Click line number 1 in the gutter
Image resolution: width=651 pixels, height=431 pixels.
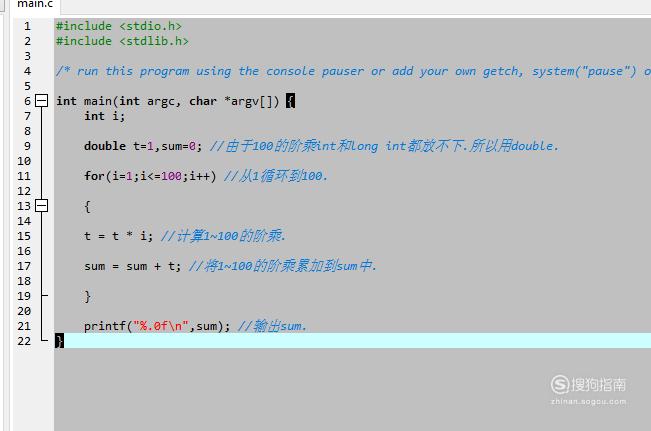point(27,26)
